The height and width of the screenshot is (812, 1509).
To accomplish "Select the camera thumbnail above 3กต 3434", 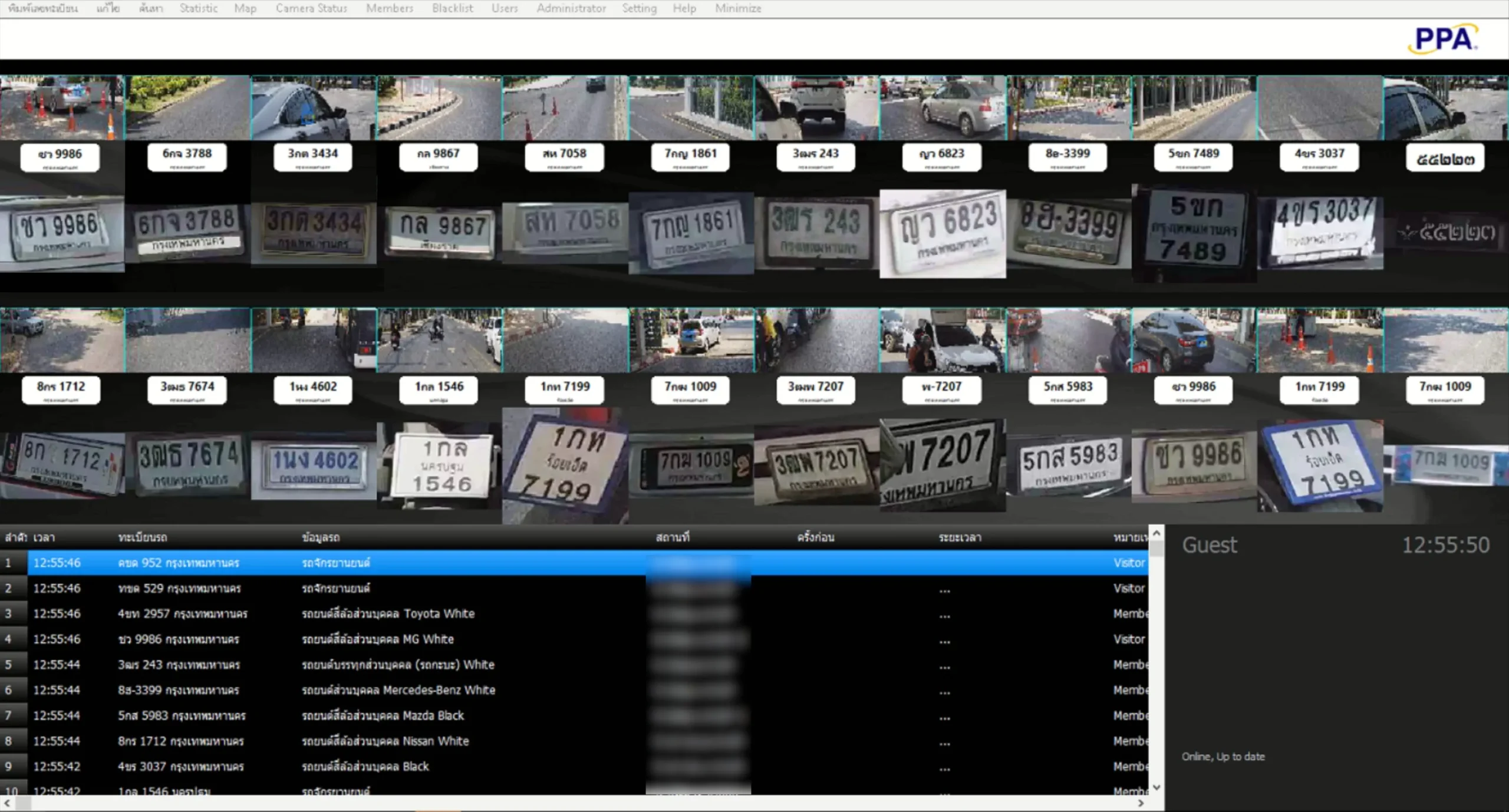I will (x=313, y=108).
